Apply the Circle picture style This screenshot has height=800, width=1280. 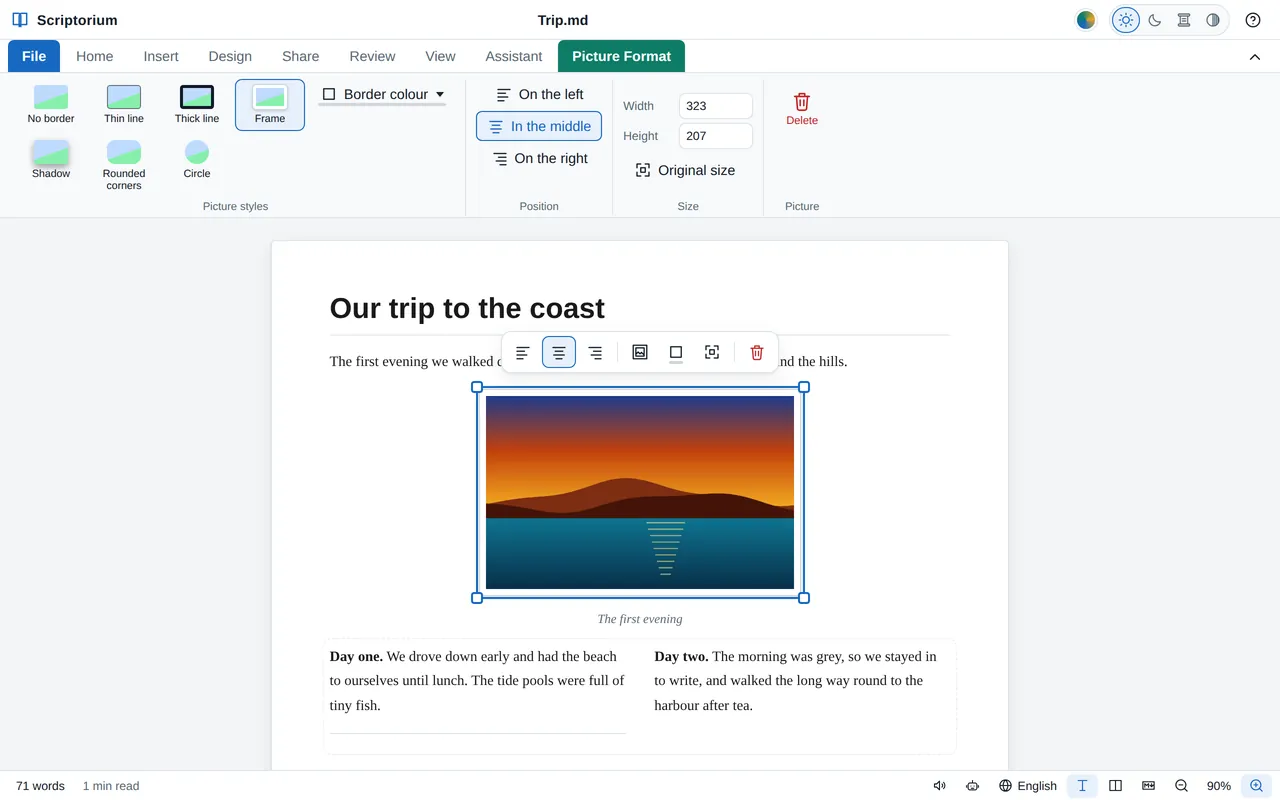coord(197,160)
